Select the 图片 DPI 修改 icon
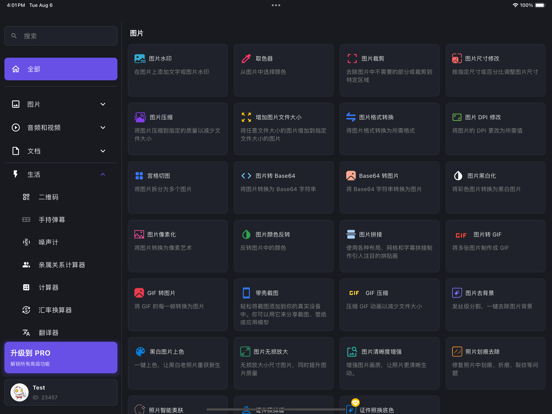 click(x=457, y=117)
